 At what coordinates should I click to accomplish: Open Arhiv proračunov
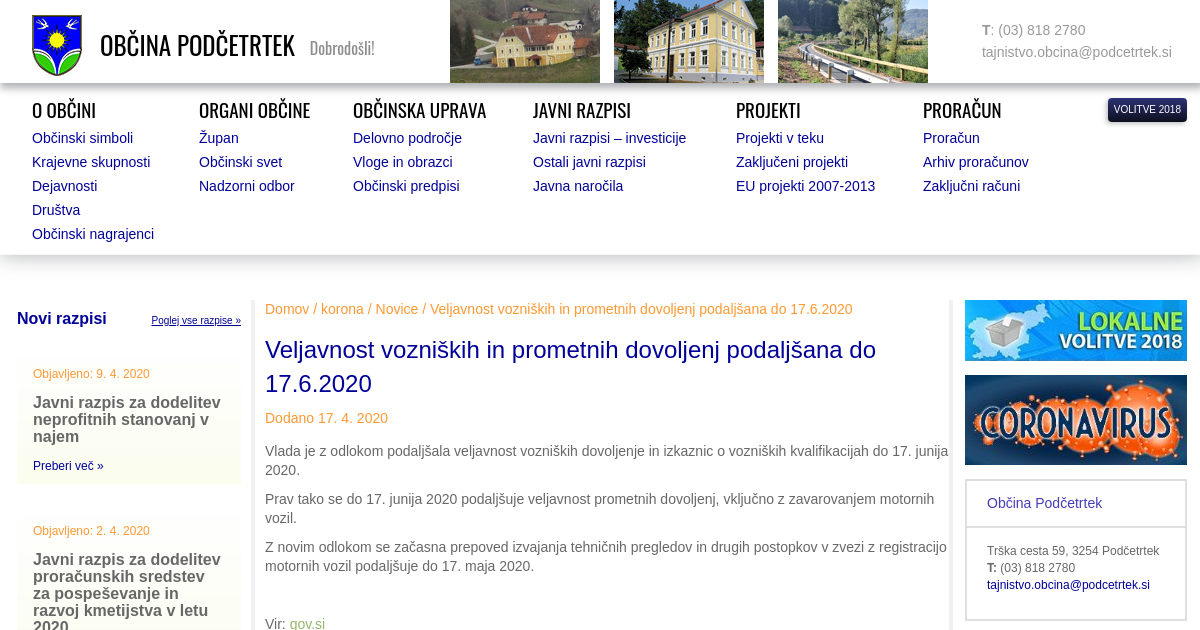[x=975, y=162]
